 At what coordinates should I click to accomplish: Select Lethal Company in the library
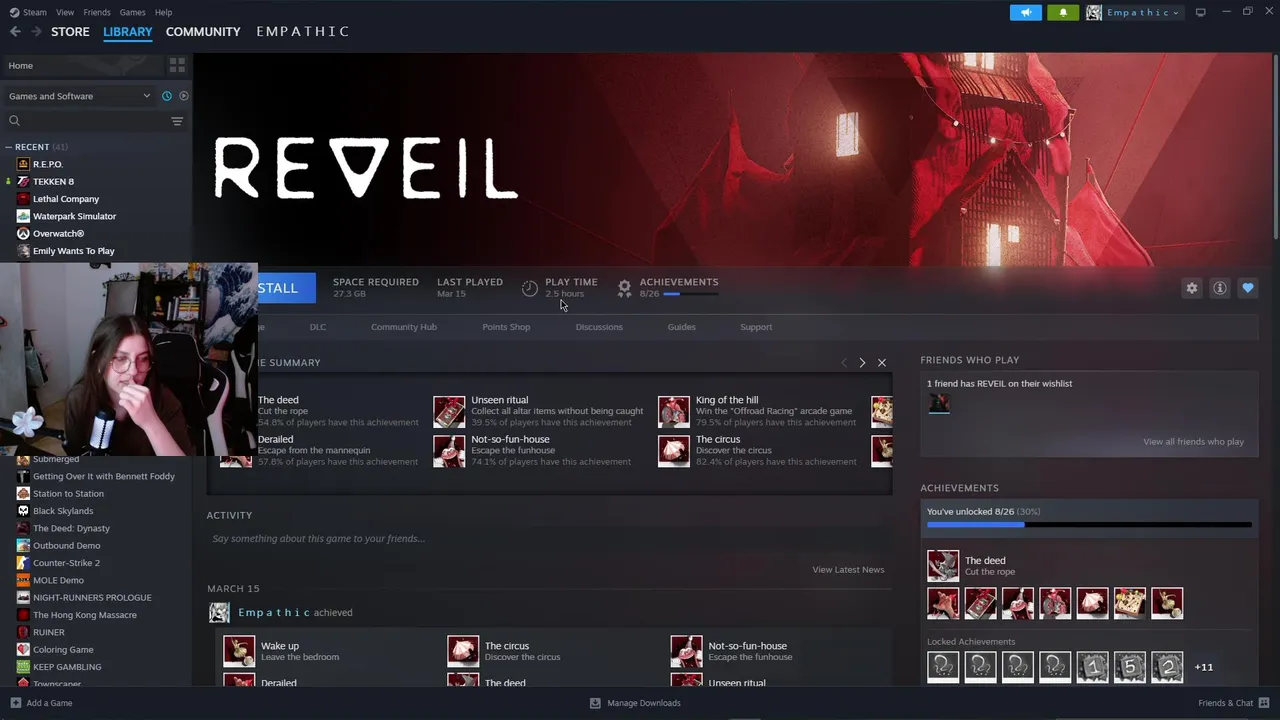coord(66,199)
